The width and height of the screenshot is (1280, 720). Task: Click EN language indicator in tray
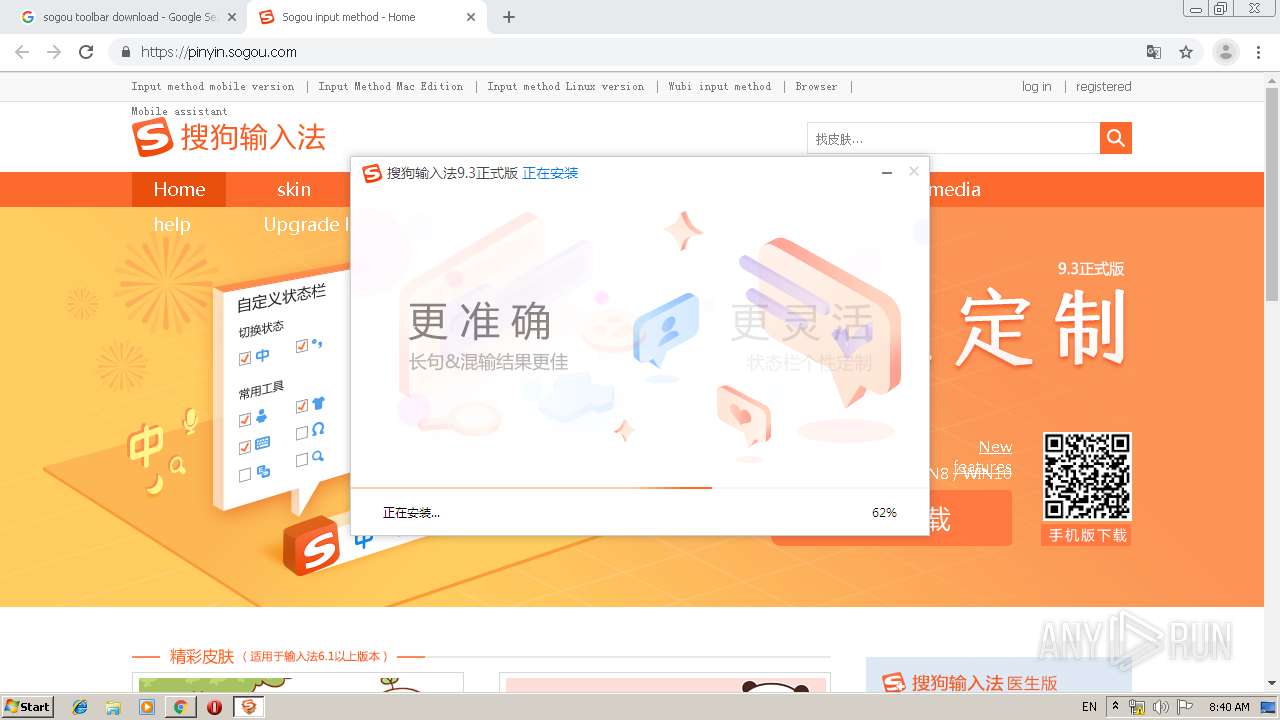[1089, 707]
